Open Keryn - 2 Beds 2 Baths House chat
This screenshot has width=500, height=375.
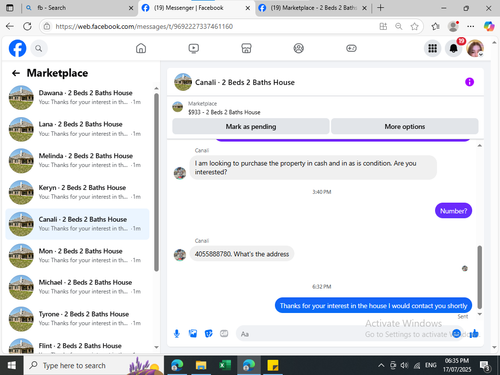[77, 192]
